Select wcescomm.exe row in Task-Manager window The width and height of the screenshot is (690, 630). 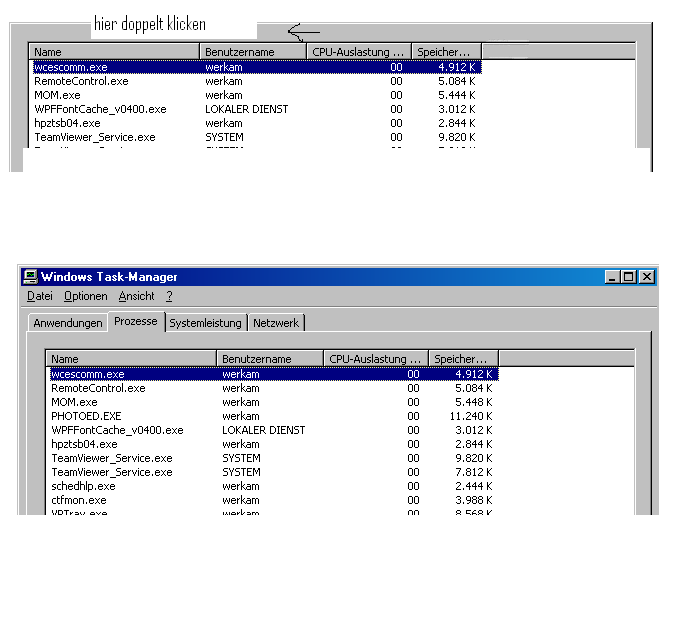(x=274, y=374)
